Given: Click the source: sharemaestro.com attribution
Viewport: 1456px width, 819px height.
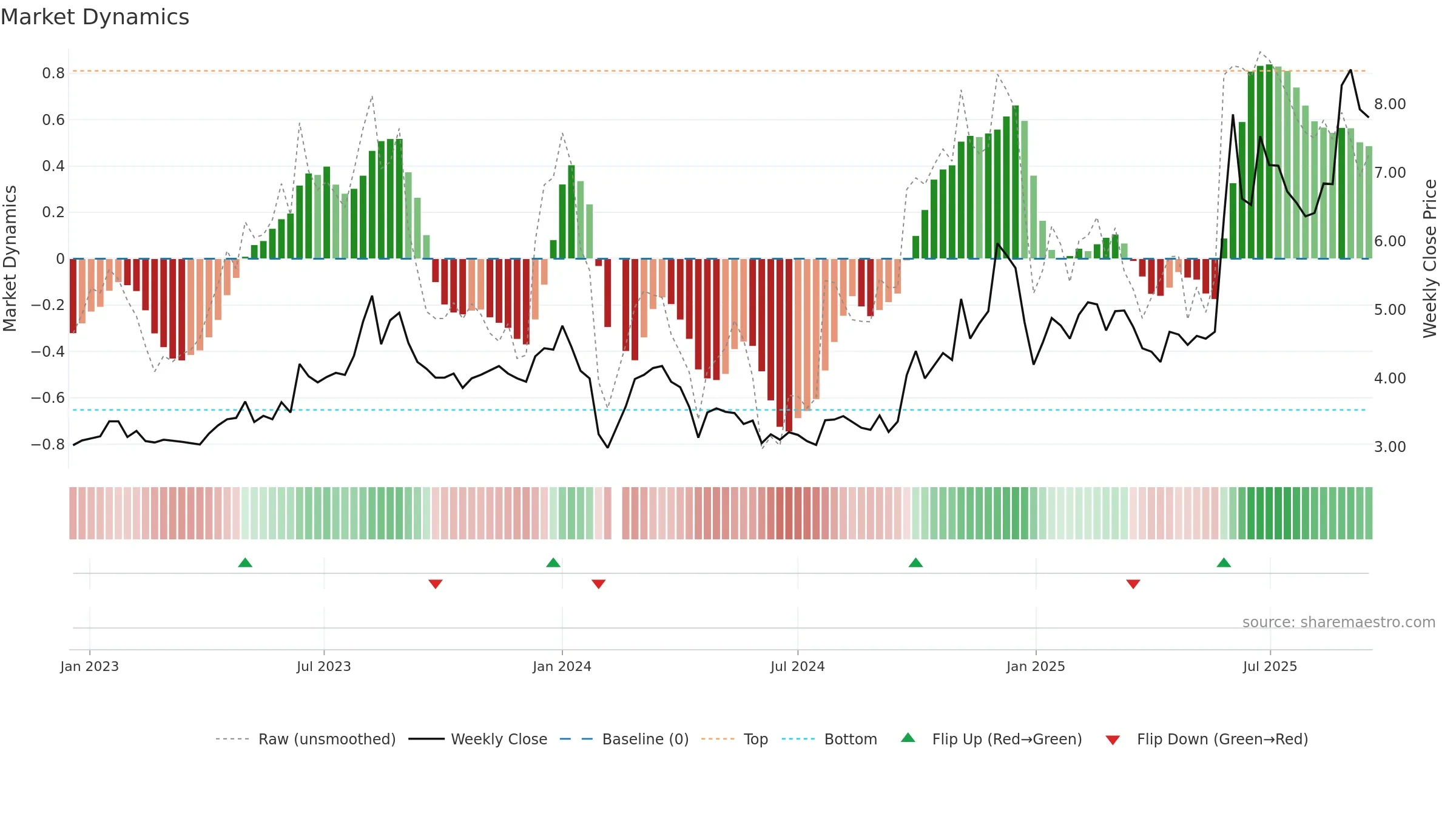Looking at the screenshot, I should click(x=1339, y=622).
